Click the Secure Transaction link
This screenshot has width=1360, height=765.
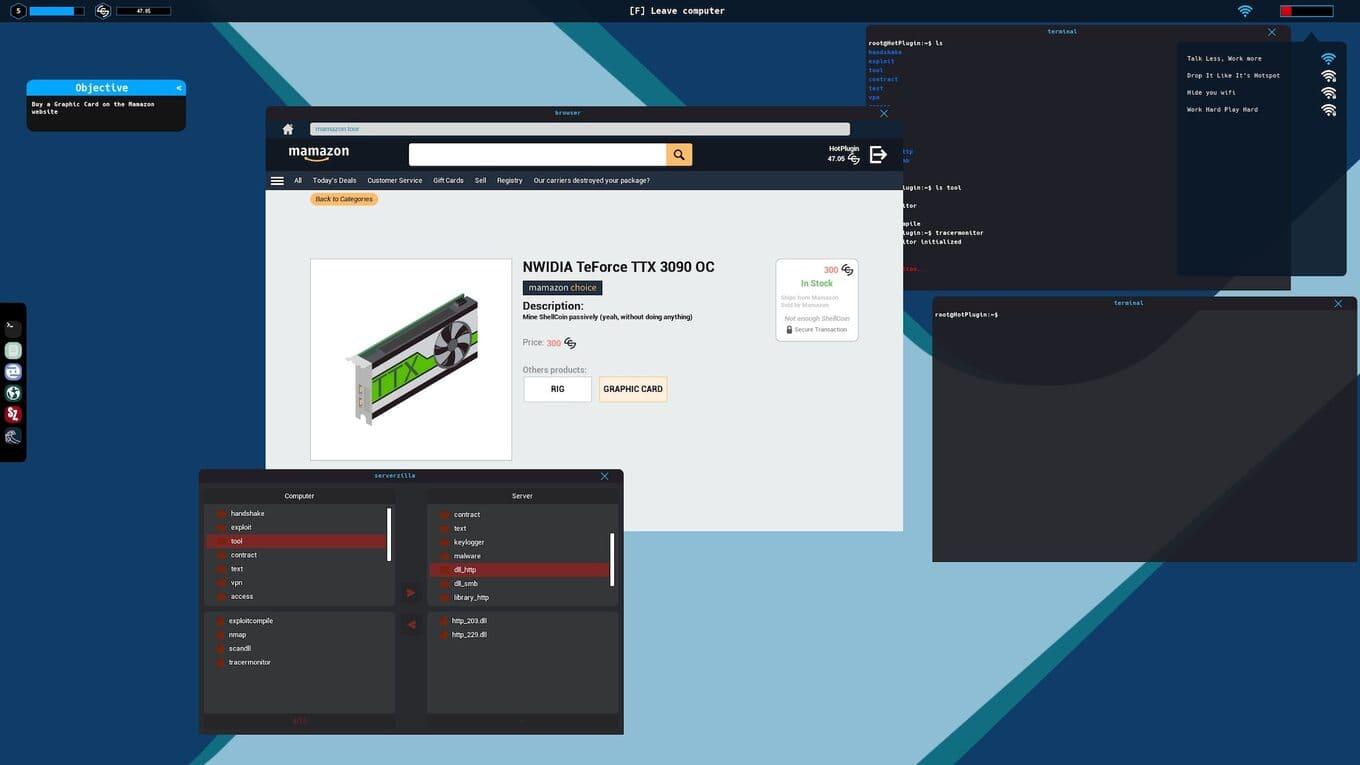pyautogui.click(x=821, y=329)
